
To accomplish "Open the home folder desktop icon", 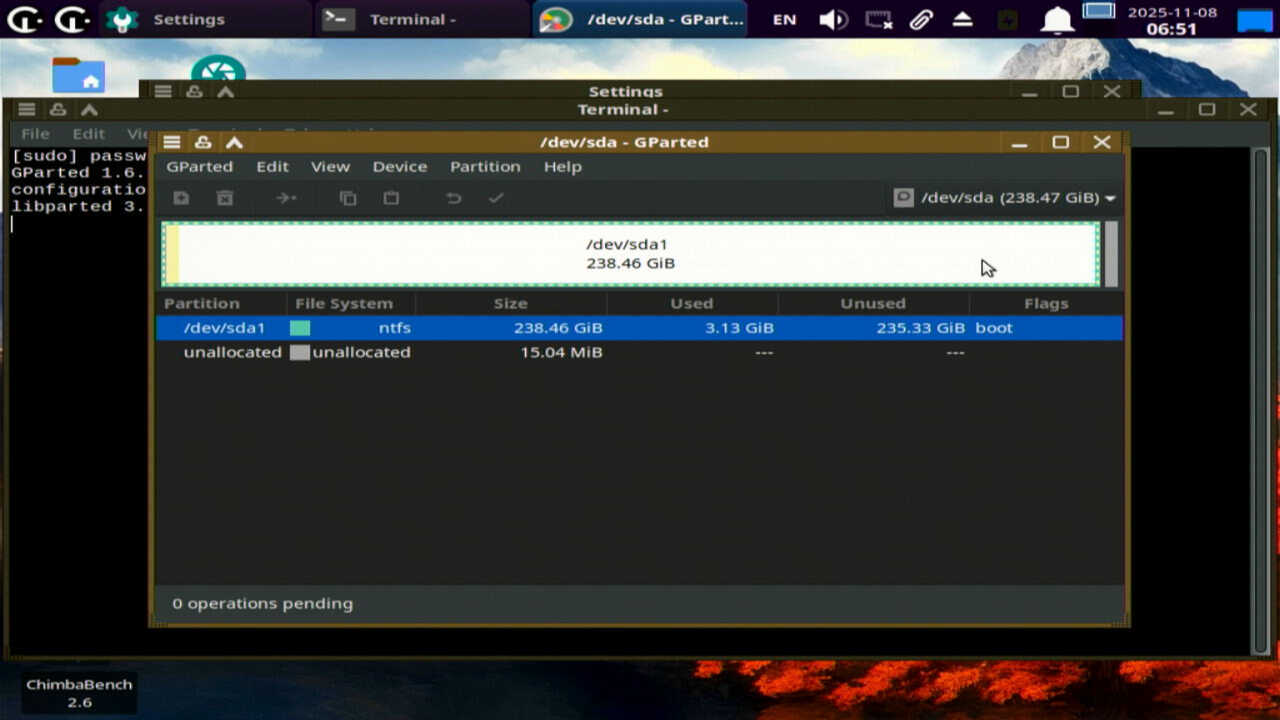I will tap(78, 74).
